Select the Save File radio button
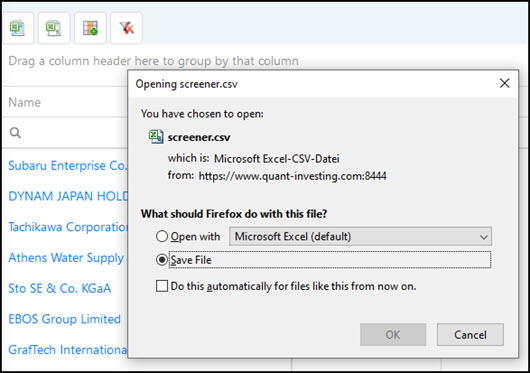Screen dimensions: 530x373 pos(162,260)
